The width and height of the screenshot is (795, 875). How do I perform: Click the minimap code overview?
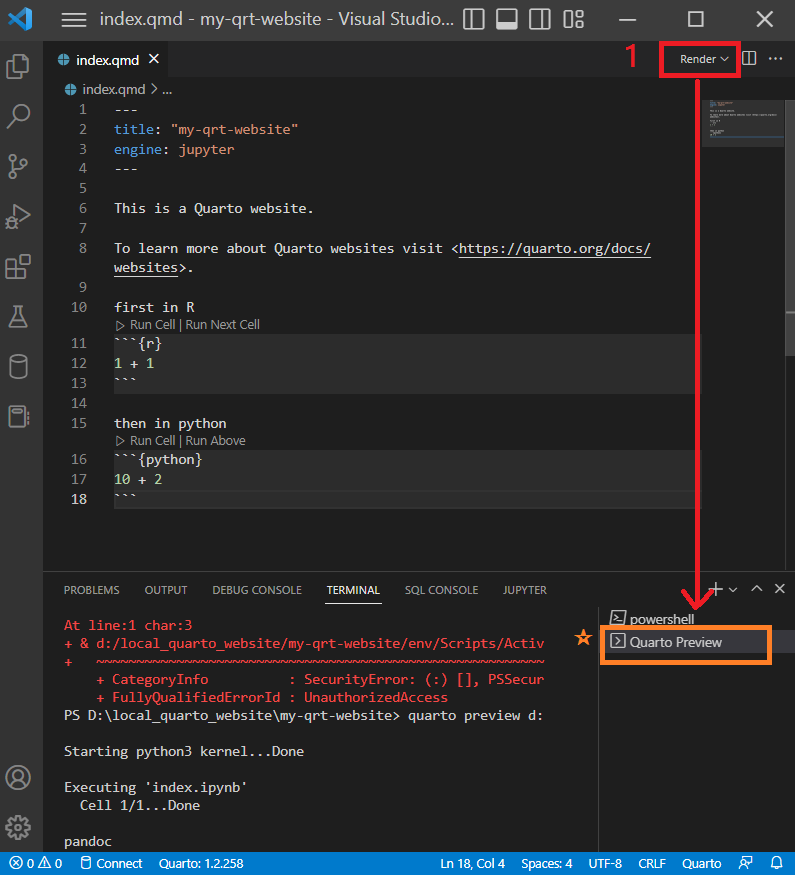click(x=743, y=123)
